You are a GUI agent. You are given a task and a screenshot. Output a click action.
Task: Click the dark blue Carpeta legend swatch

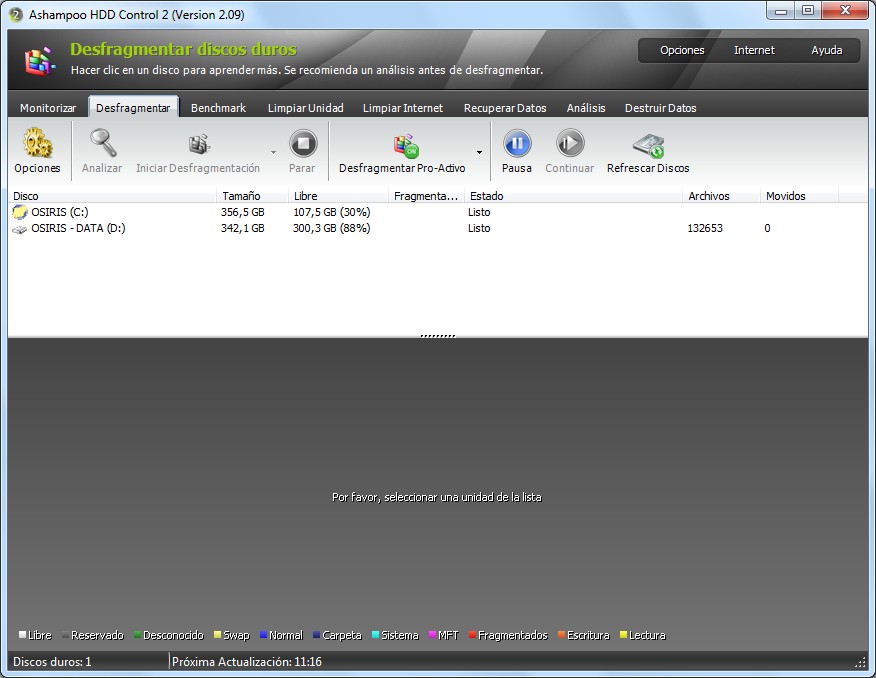pyautogui.click(x=316, y=635)
